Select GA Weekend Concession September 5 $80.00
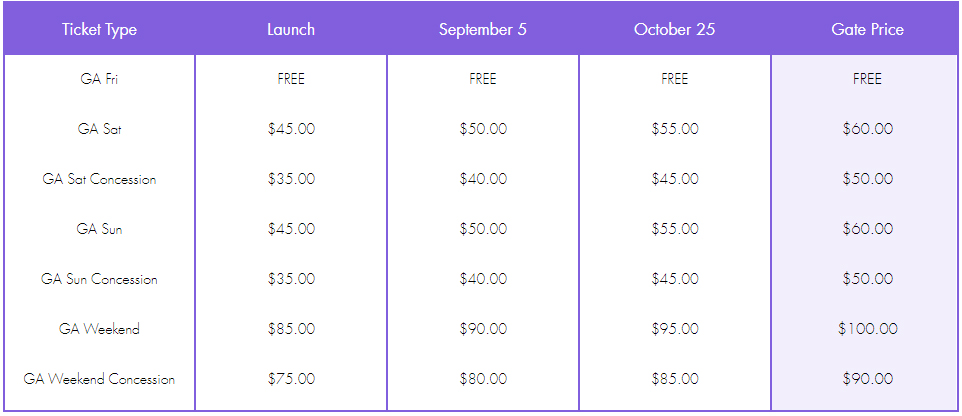Screen dimensions: 962x416 pos(483,379)
